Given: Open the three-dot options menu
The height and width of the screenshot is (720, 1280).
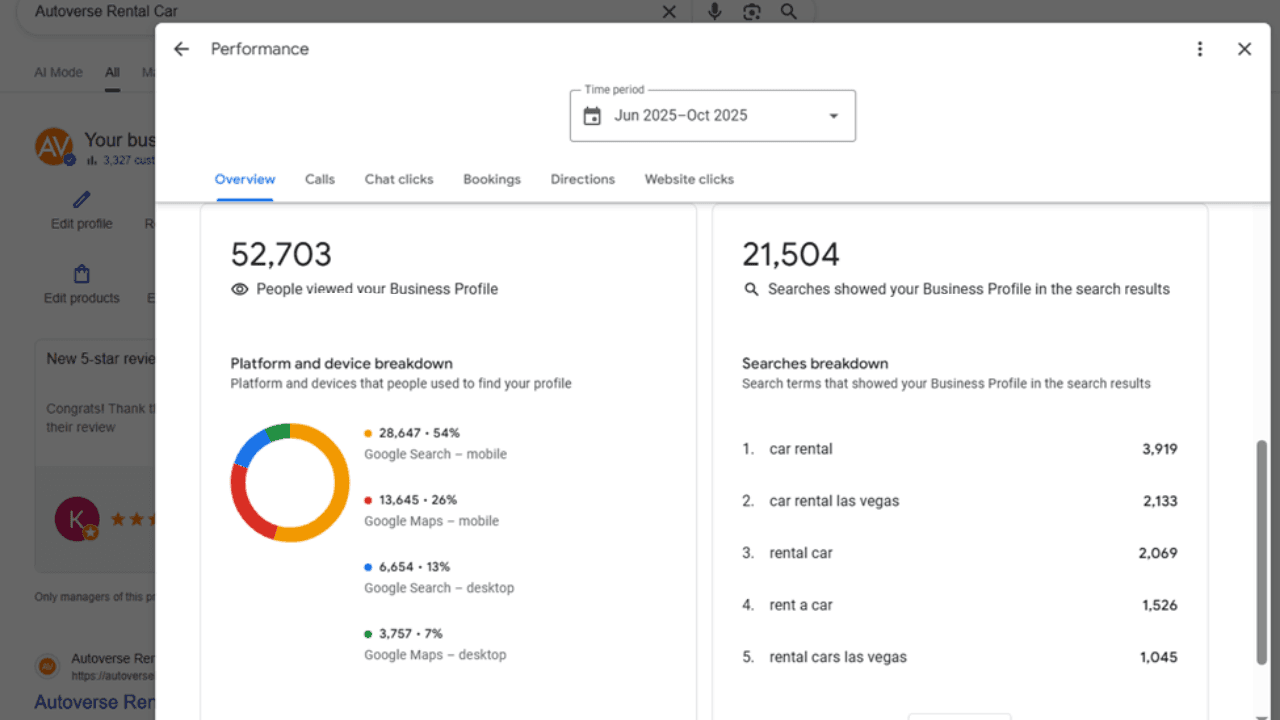Looking at the screenshot, I should pyautogui.click(x=1199, y=48).
